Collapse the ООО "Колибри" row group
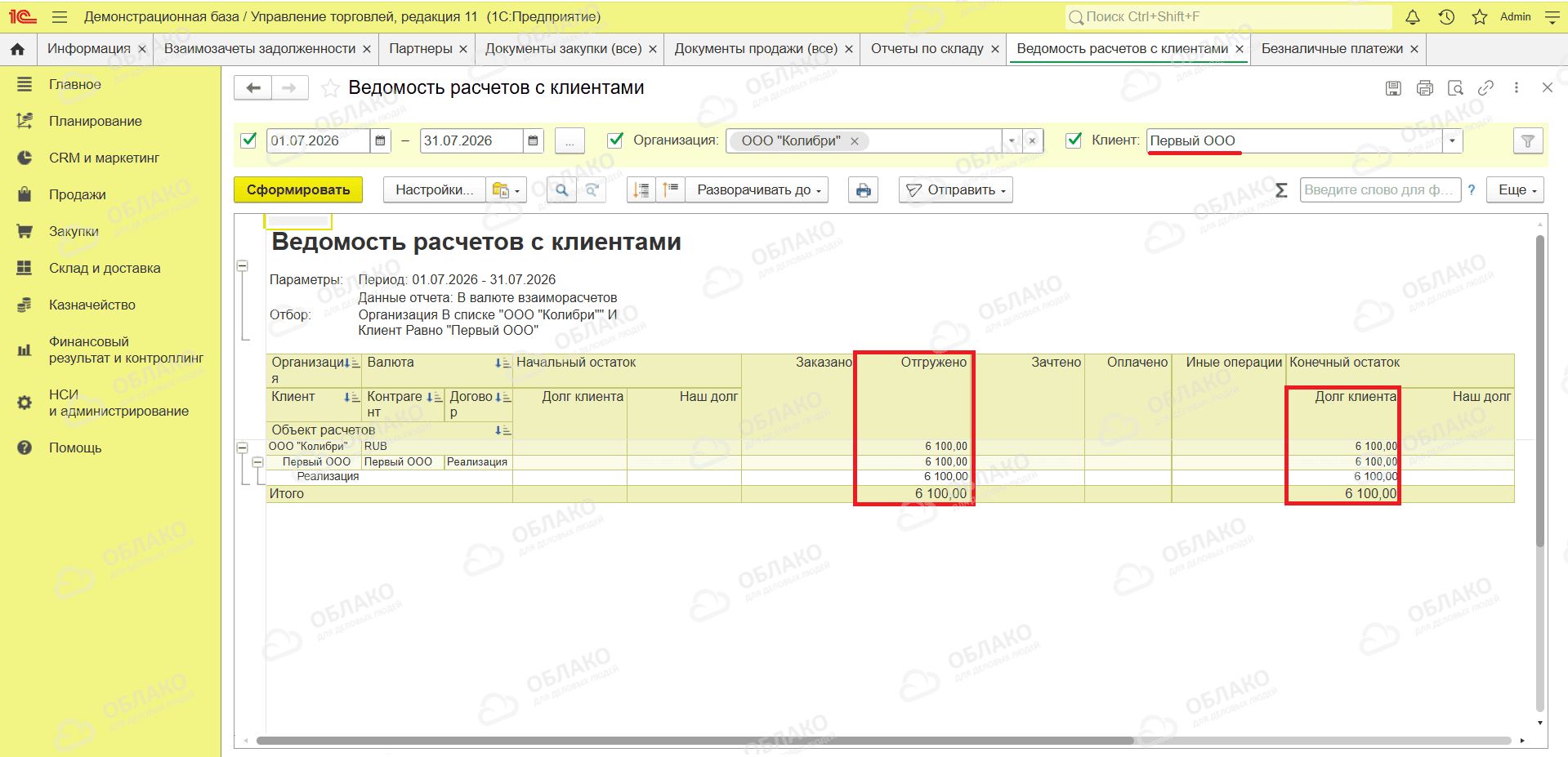Viewport: 1568px width, 757px height. pyautogui.click(x=243, y=448)
